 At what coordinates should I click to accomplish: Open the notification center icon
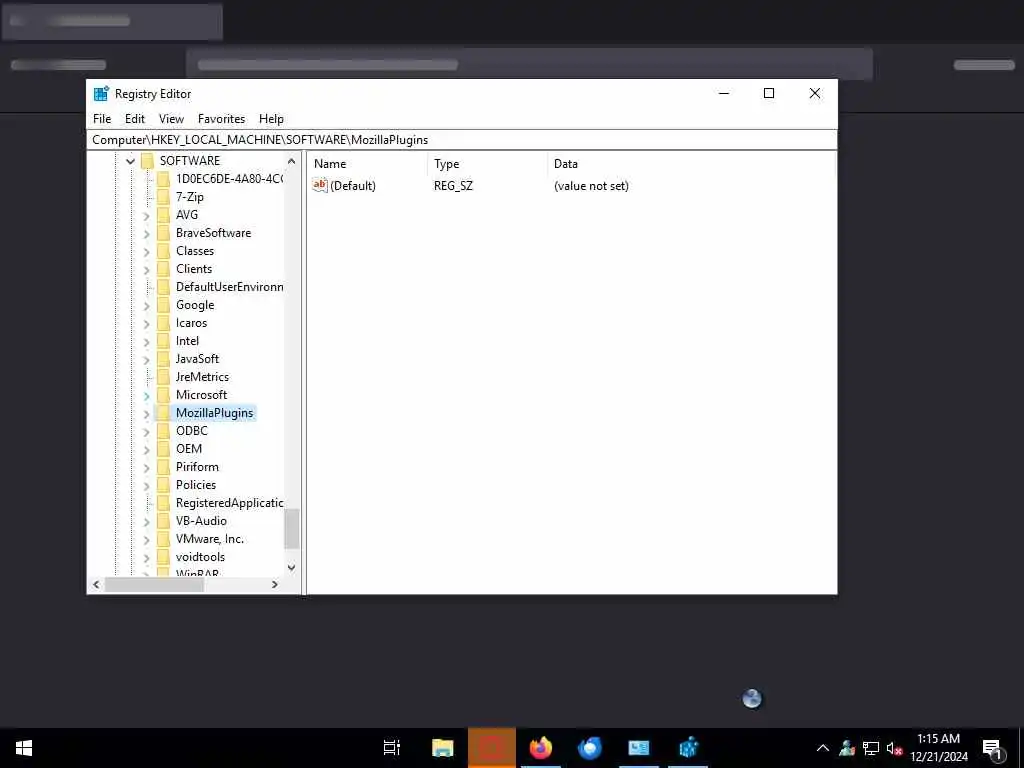[x=992, y=748]
